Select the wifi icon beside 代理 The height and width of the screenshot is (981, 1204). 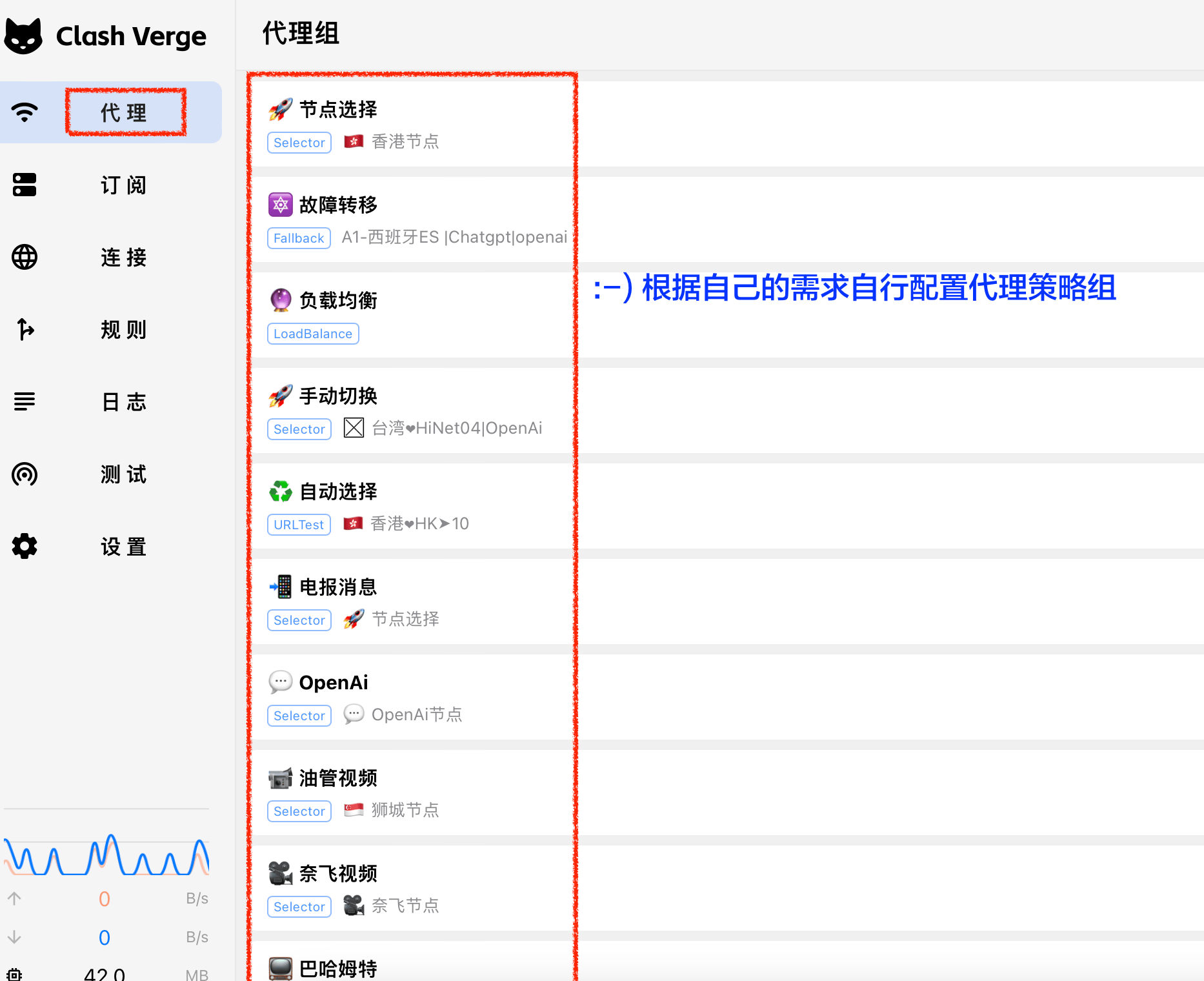coord(25,112)
